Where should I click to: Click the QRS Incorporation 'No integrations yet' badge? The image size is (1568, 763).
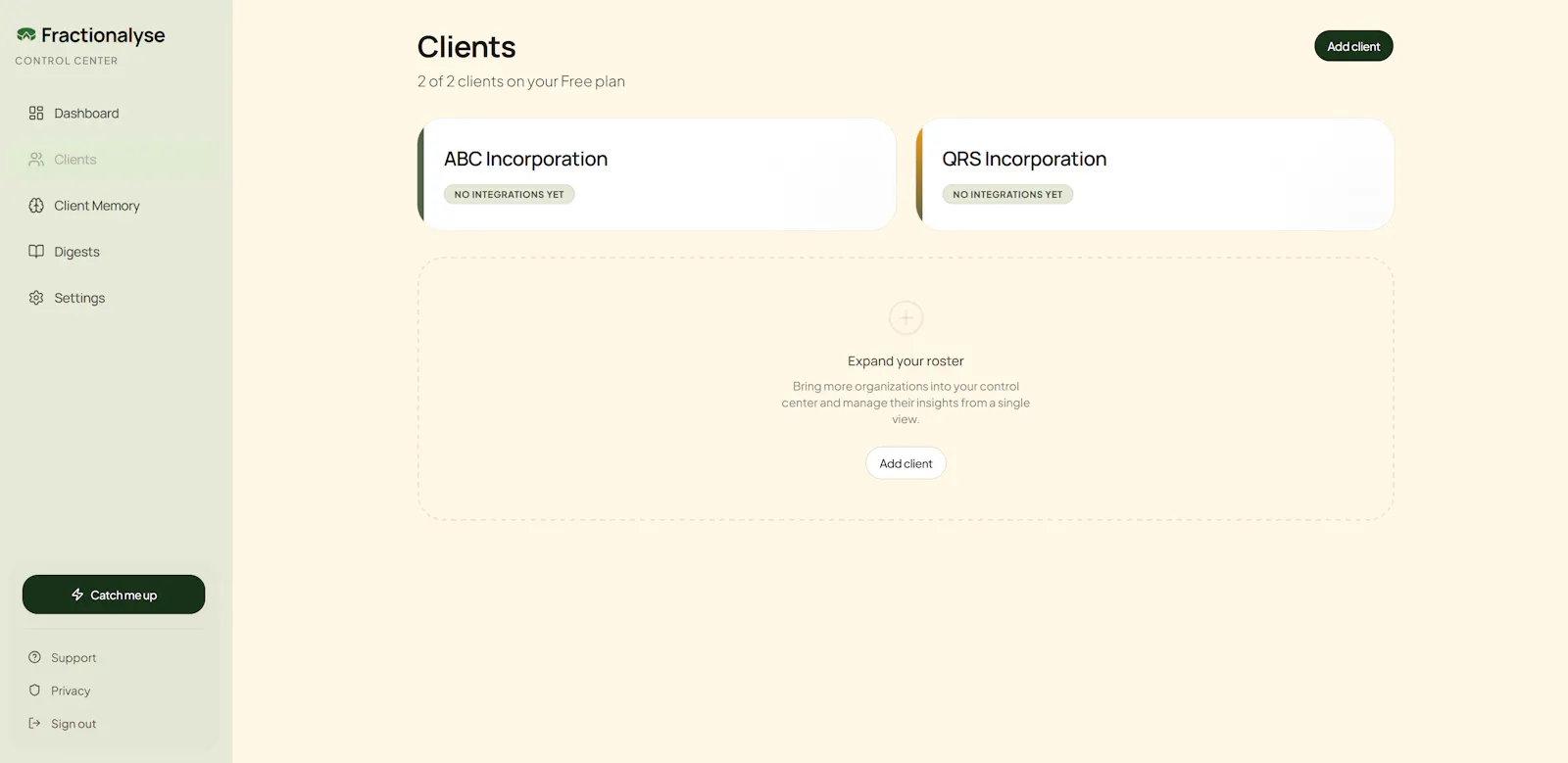(x=1007, y=195)
